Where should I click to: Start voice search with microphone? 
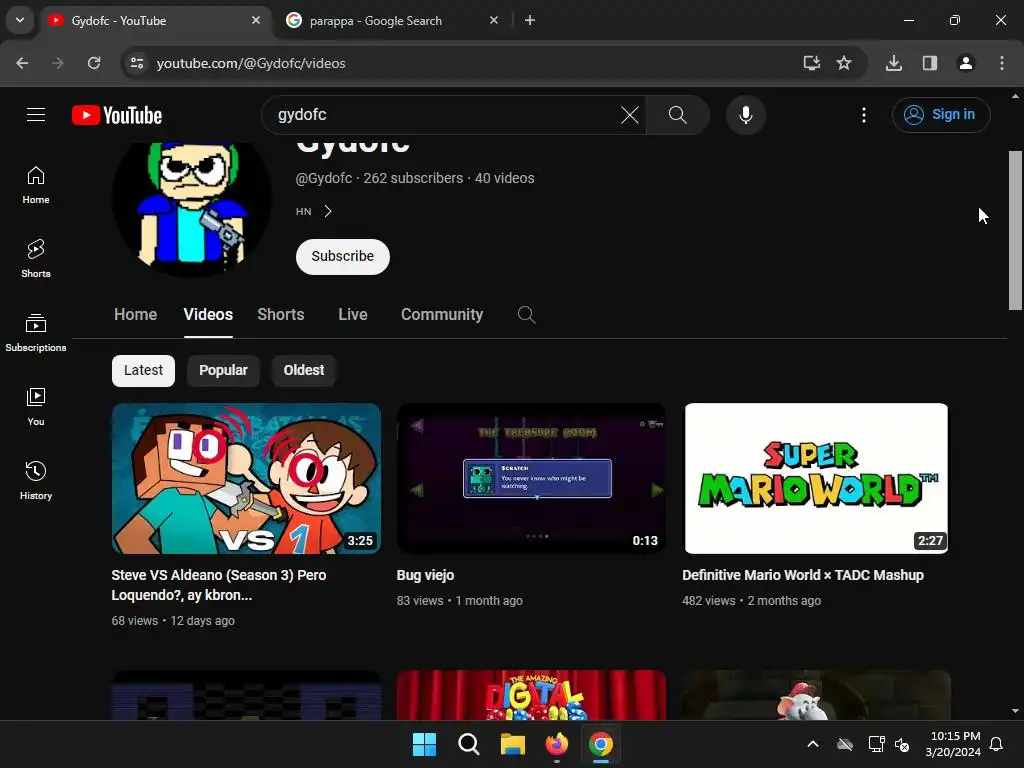(x=745, y=115)
